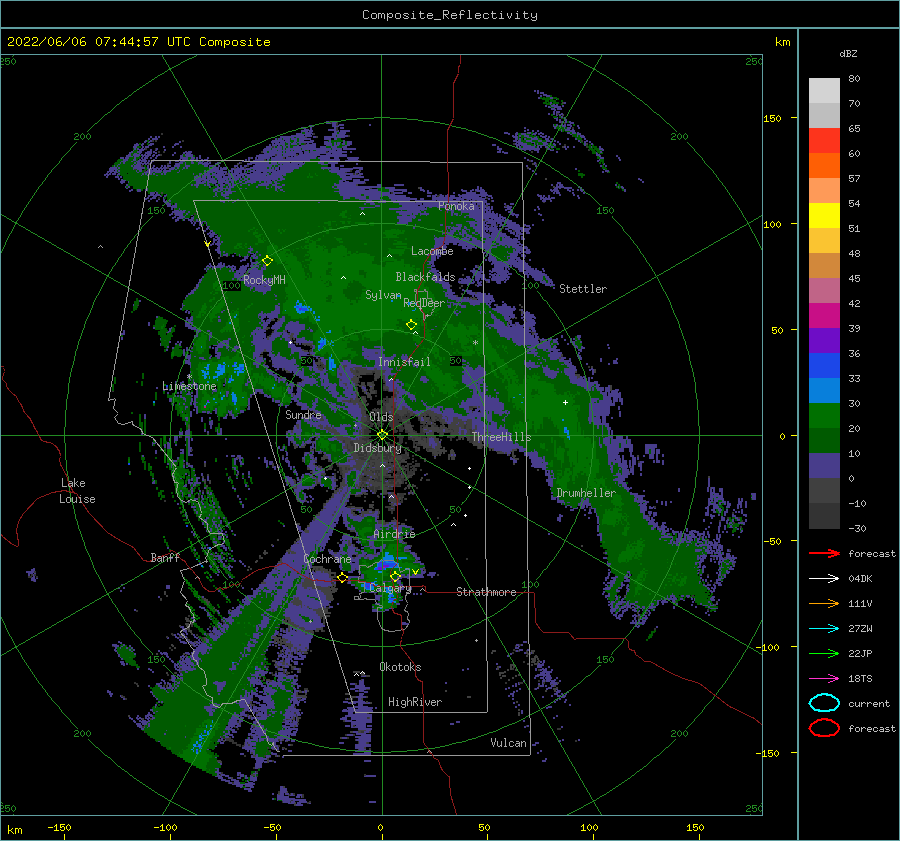Click the Okotoks town label
Image resolution: width=900 pixels, height=841 pixels.
coord(400,667)
